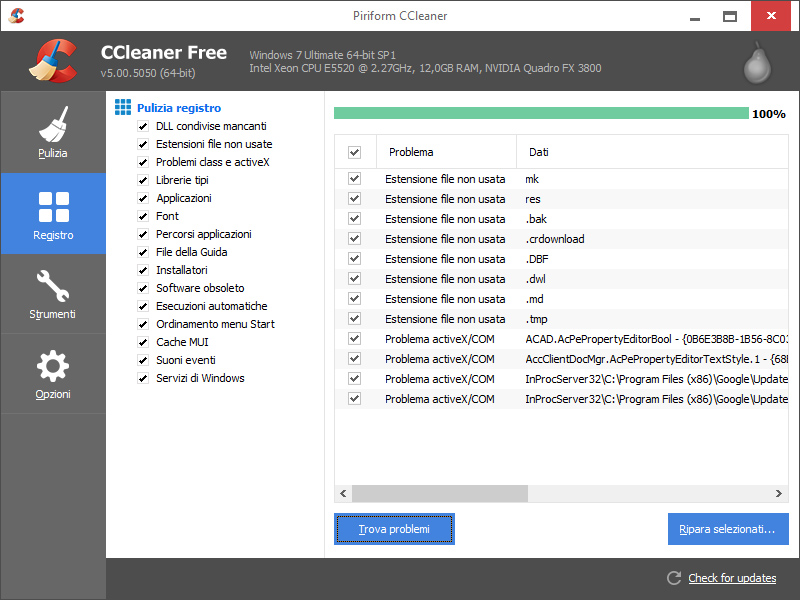The width and height of the screenshot is (800, 600).
Task: Toggle the select-all checkbox in results header
Action: (x=355, y=152)
